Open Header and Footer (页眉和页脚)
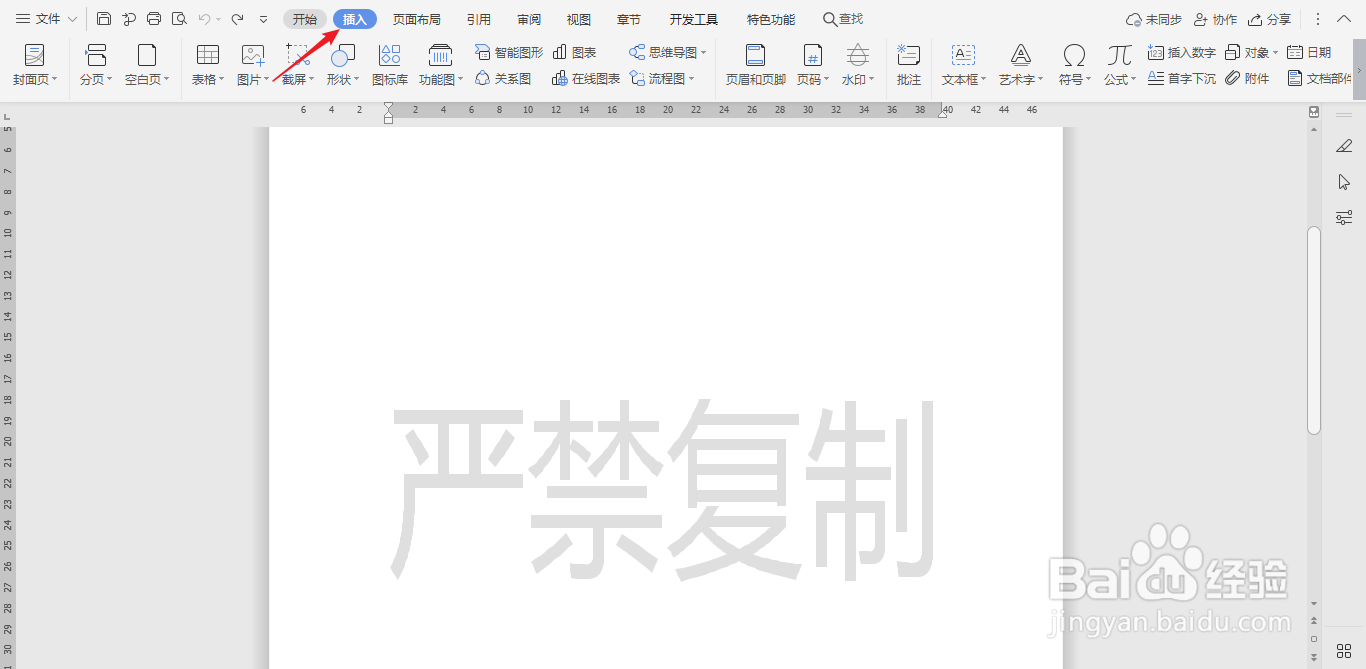The width and height of the screenshot is (1366, 669). (x=756, y=64)
